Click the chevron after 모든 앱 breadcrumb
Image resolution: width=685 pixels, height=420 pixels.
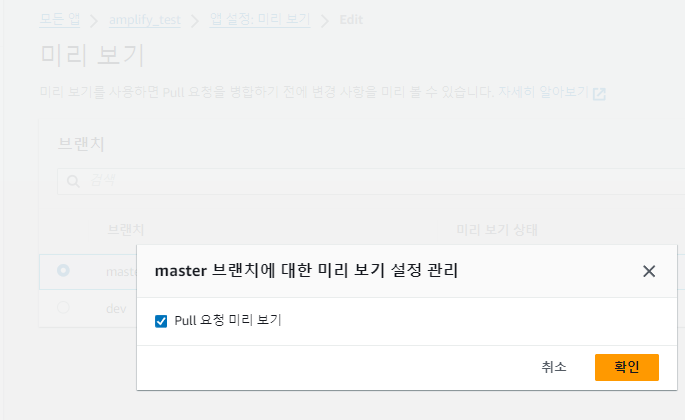97,19
